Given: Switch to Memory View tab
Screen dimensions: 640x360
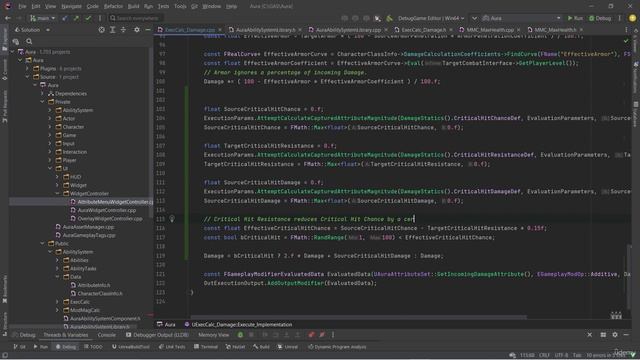Looking at the screenshot, I should click(213, 335).
